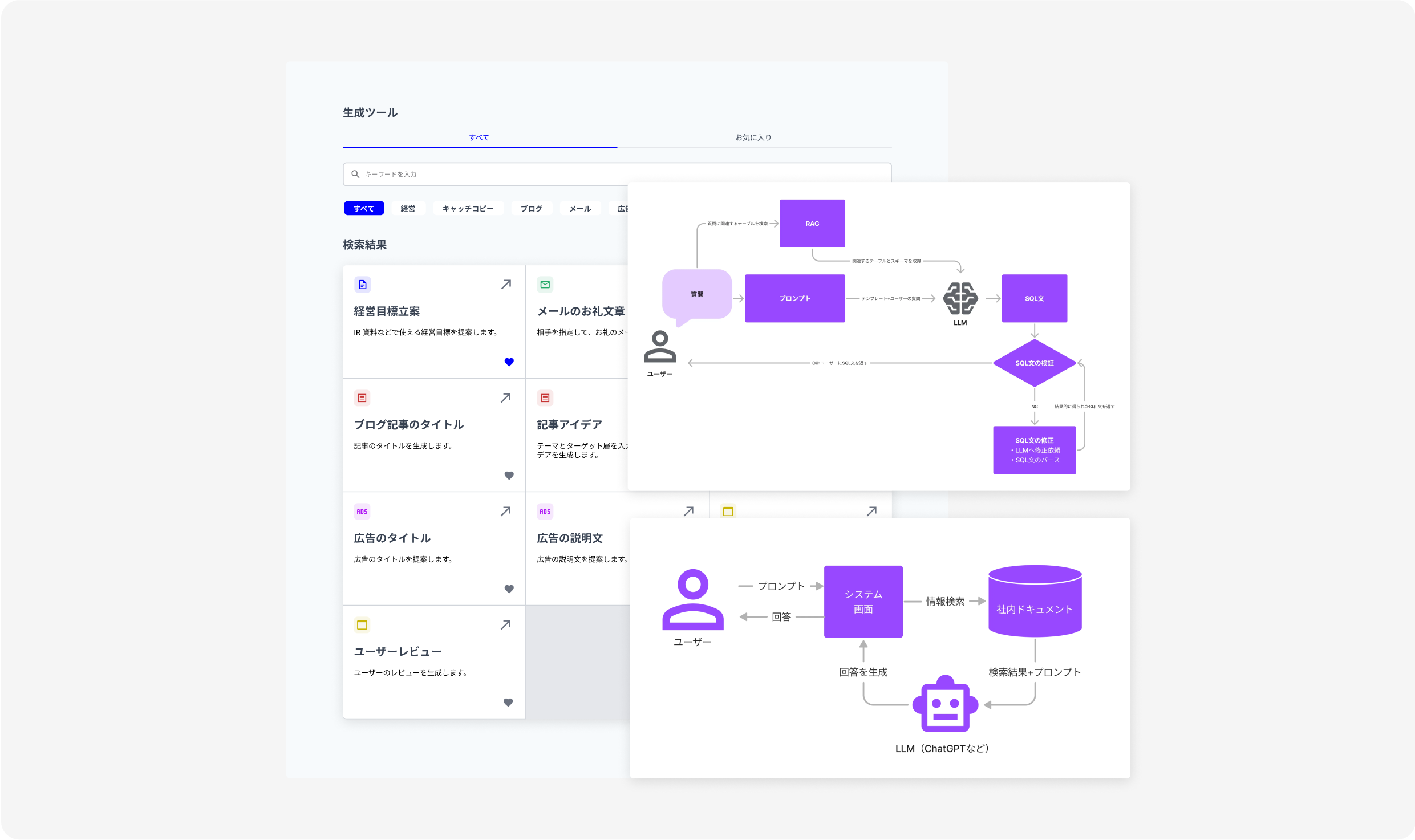Select the すべて tab
Screen dimensions: 1415x840
coord(479,137)
